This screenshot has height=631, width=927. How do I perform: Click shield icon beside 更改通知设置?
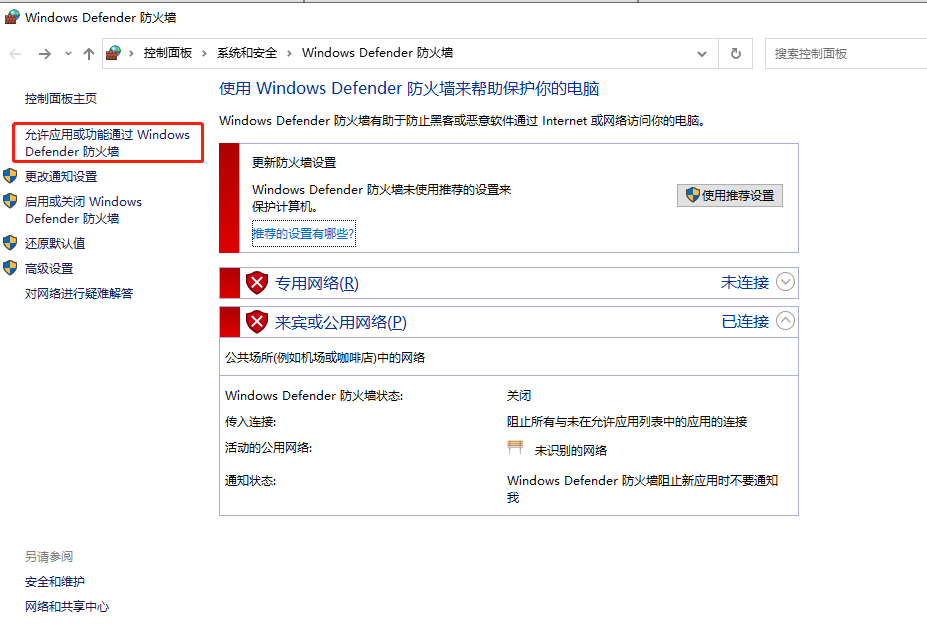(10, 176)
